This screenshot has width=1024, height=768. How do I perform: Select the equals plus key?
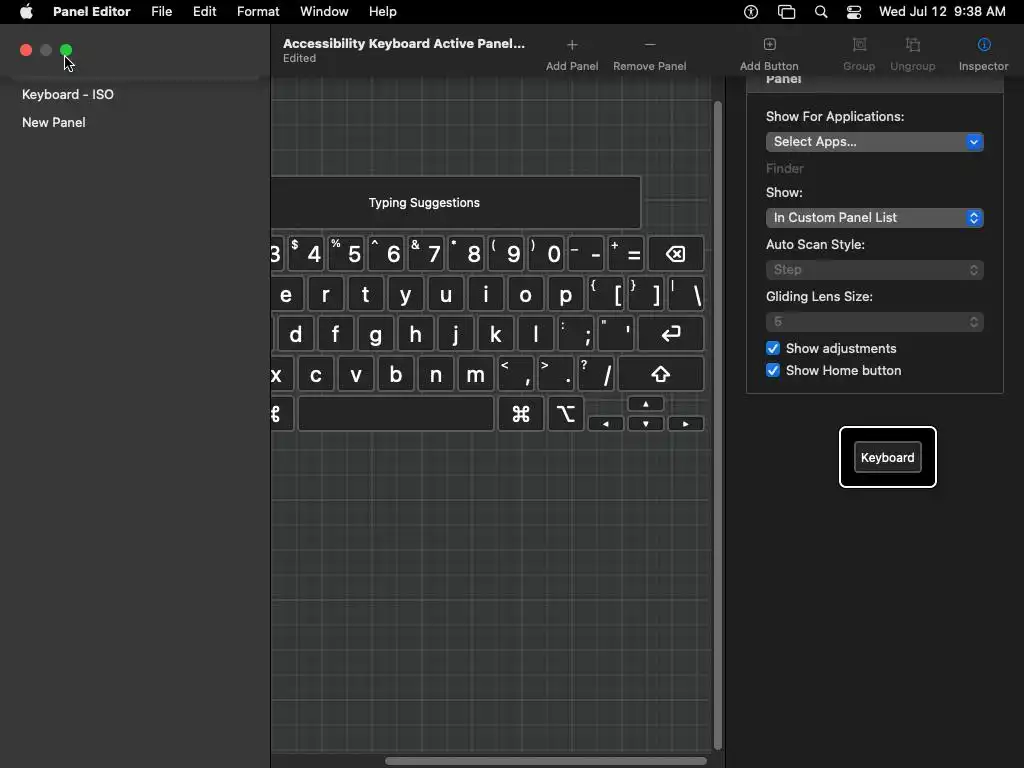[626, 253]
